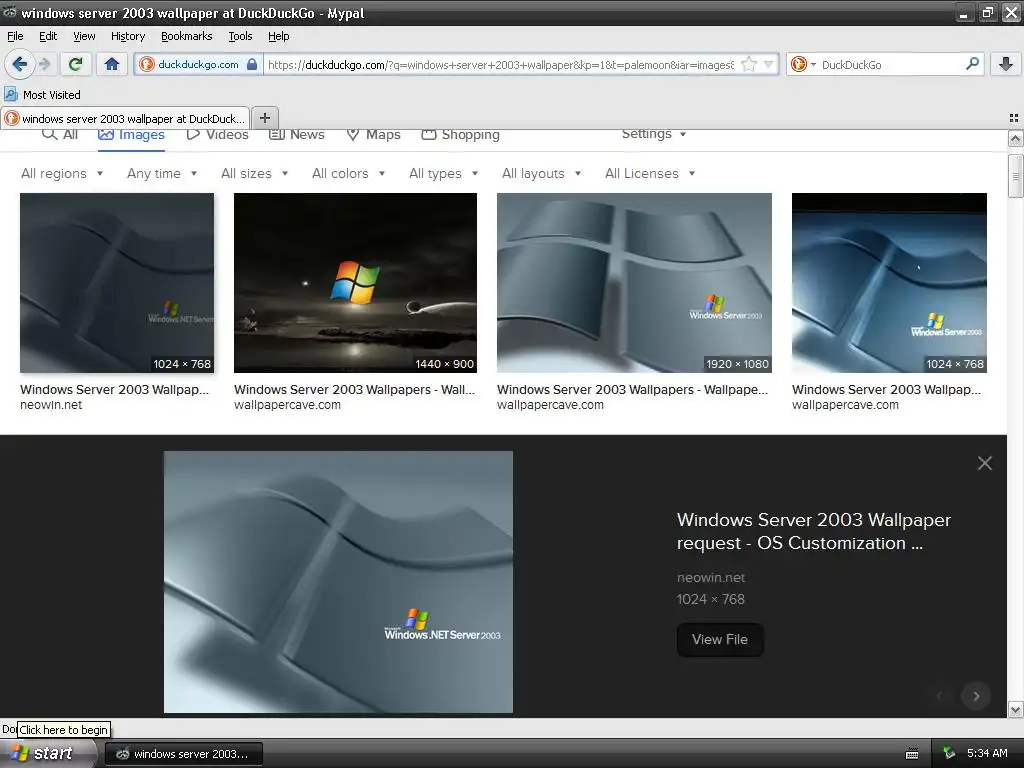Click the search magnifier in search box

(x=972, y=64)
